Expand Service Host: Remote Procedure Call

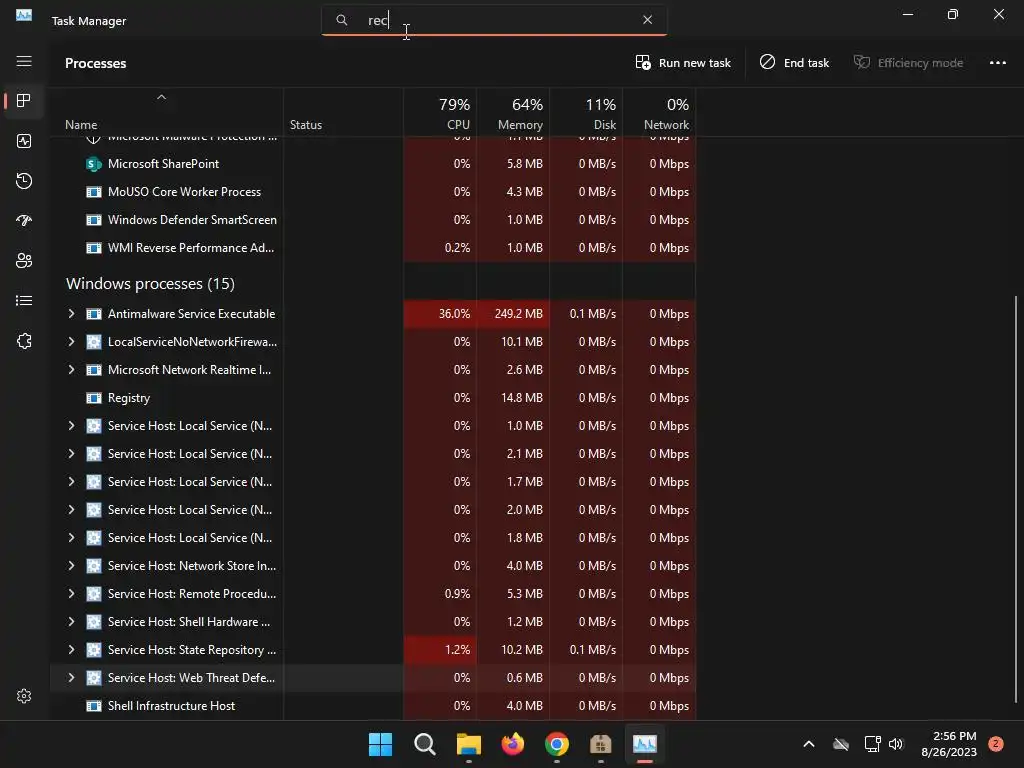71,594
